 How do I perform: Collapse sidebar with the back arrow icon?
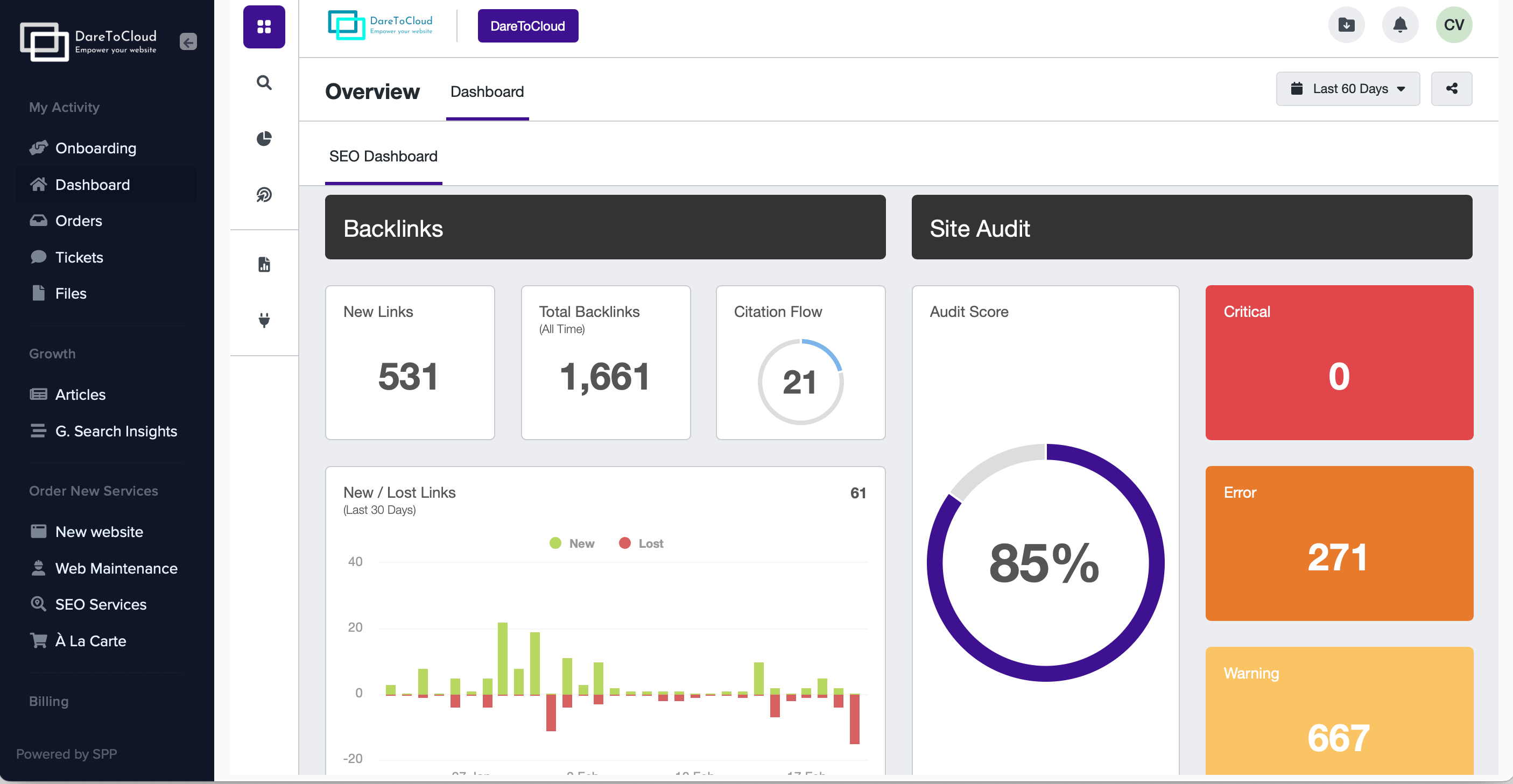point(188,41)
